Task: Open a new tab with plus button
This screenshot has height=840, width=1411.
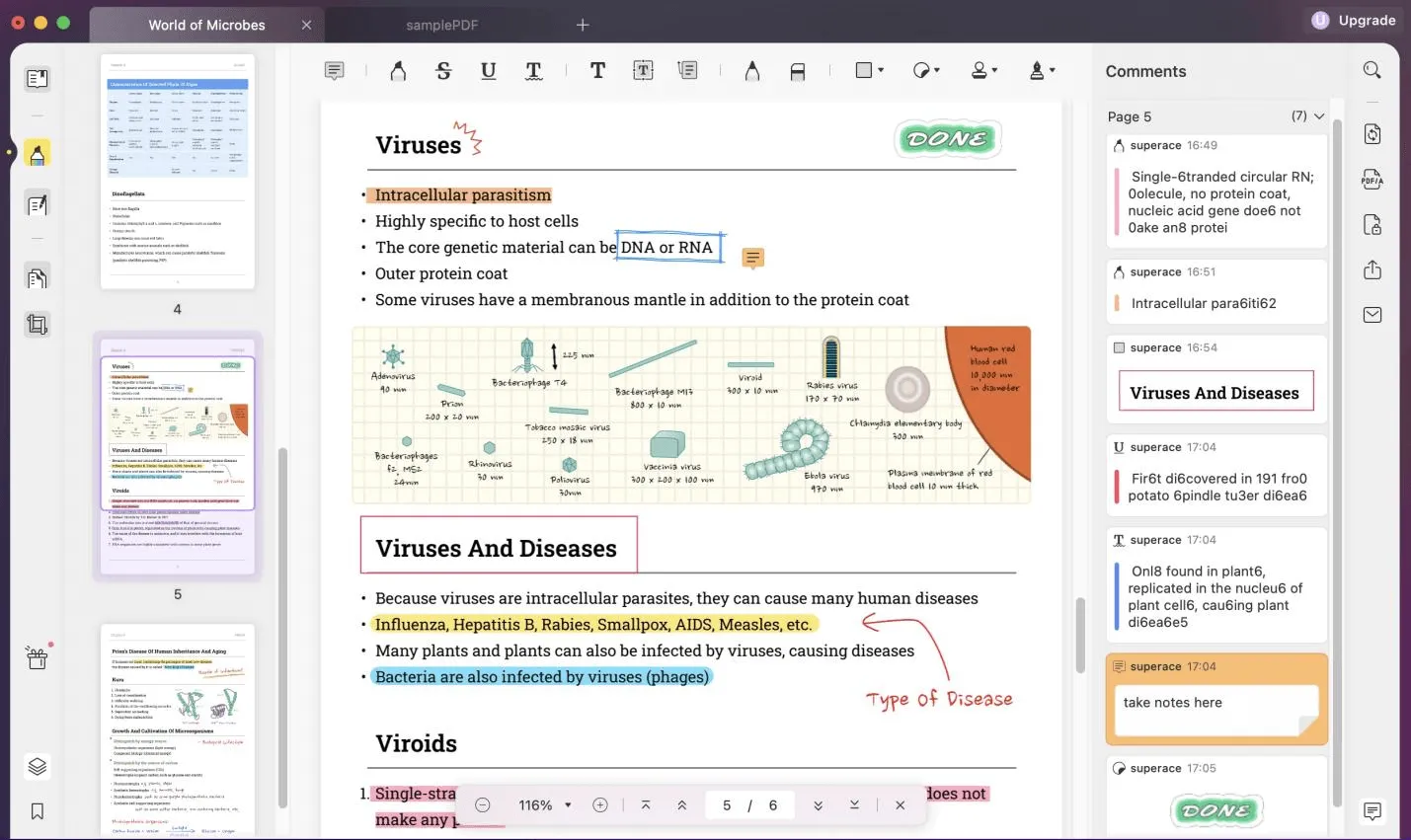Action: (583, 25)
